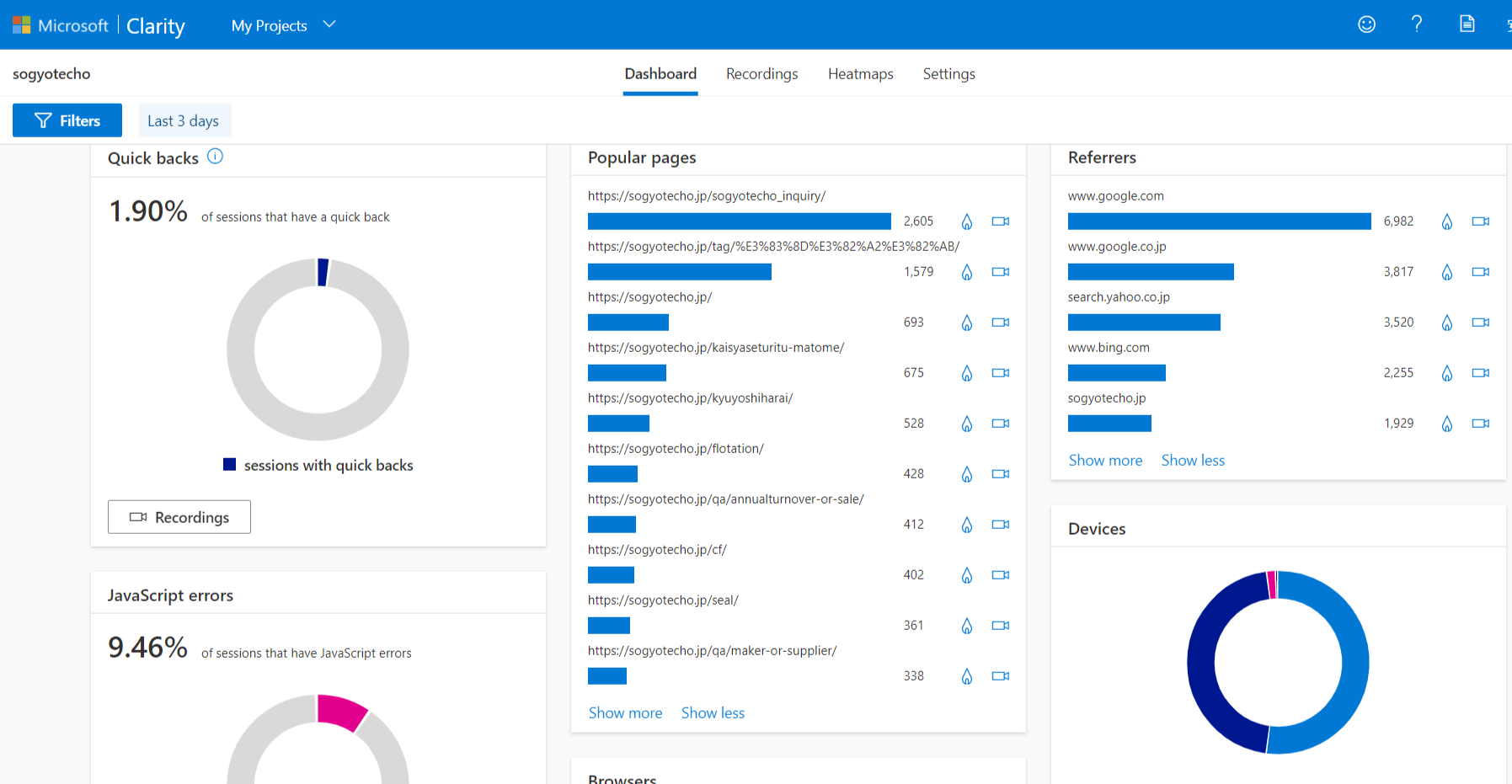1512x784 pixels.
Task: Click the Quick backs info icon
Action: (x=215, y=157)
